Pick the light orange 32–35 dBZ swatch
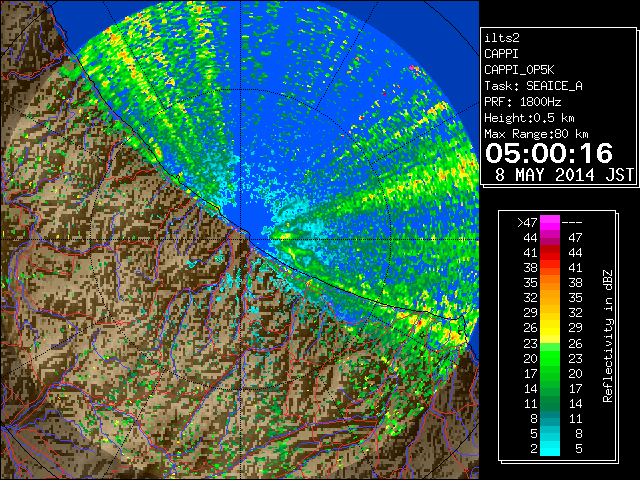 (550, 298)
